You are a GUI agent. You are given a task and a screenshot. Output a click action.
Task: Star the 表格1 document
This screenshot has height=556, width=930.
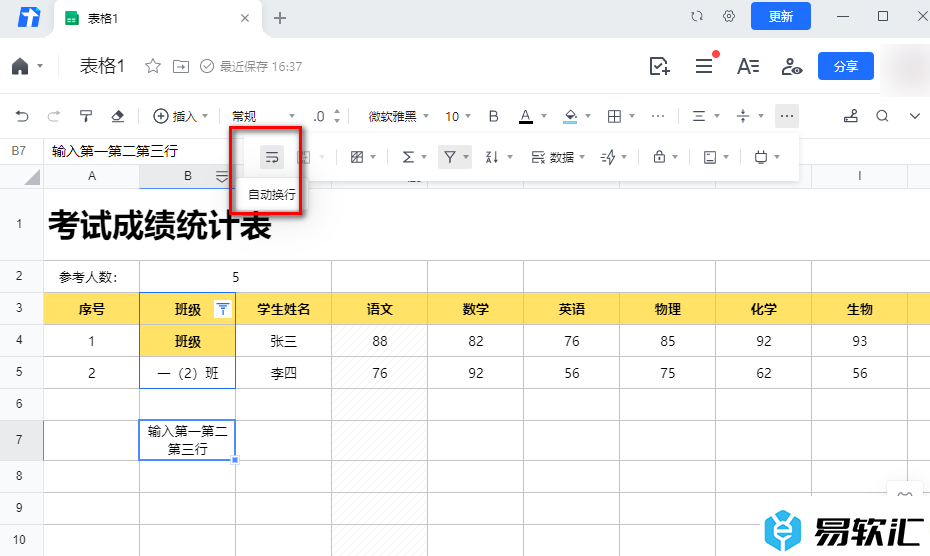(x=152, y=66)
